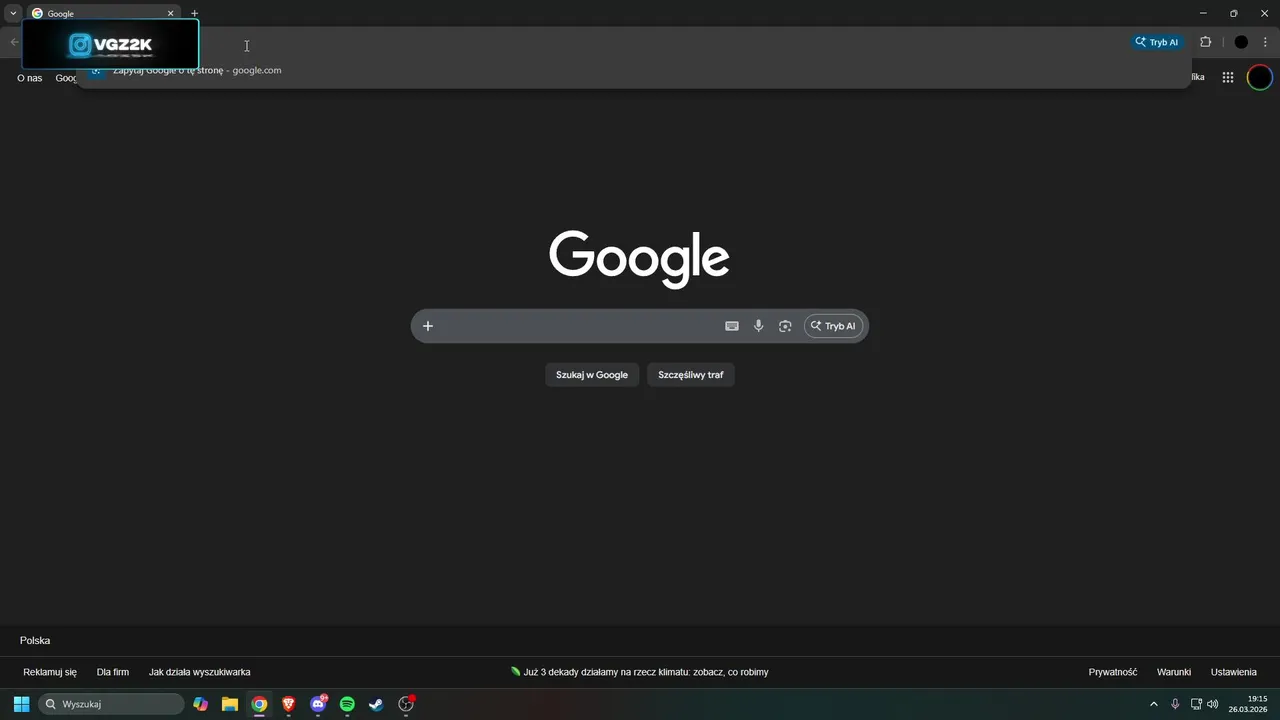Open Jak działa wyszukiwarka link
Viewport: 1280px width, 720px height.
[200, 672]
